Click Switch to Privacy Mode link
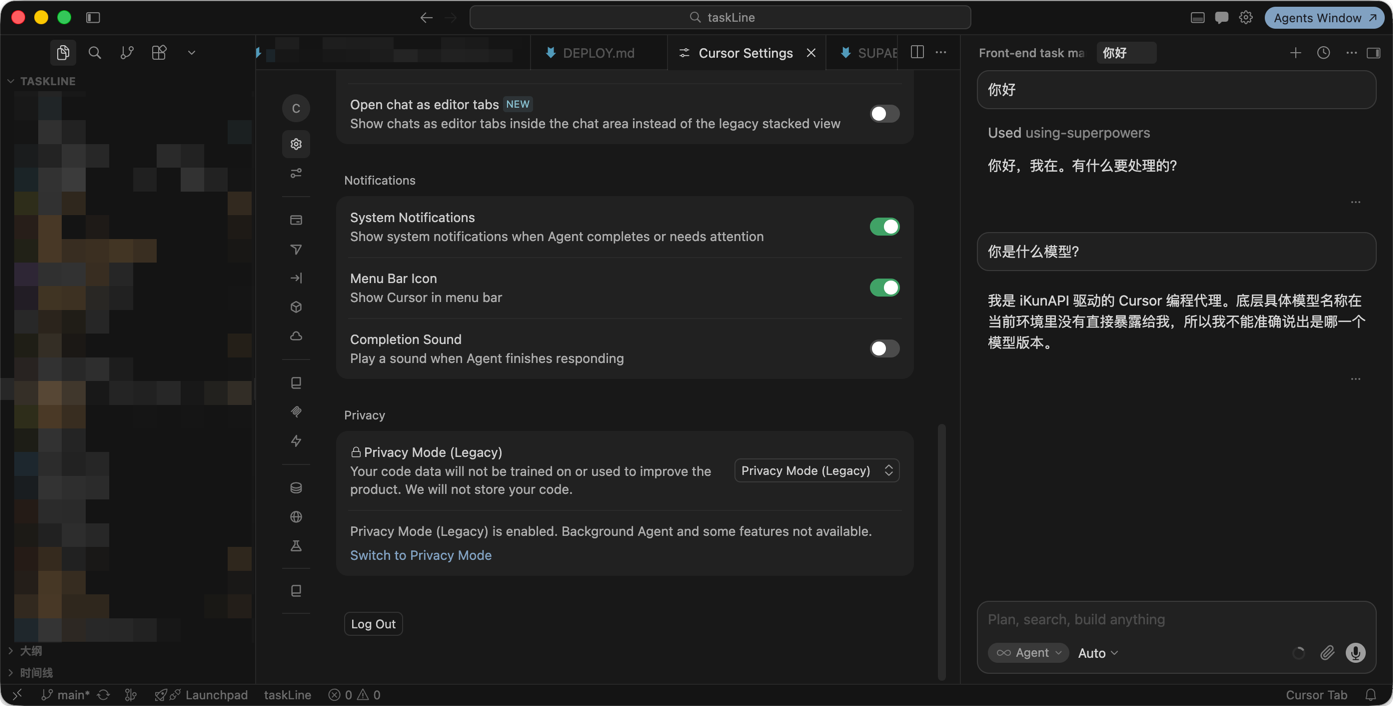The image size is (1393, 706). 421,555
